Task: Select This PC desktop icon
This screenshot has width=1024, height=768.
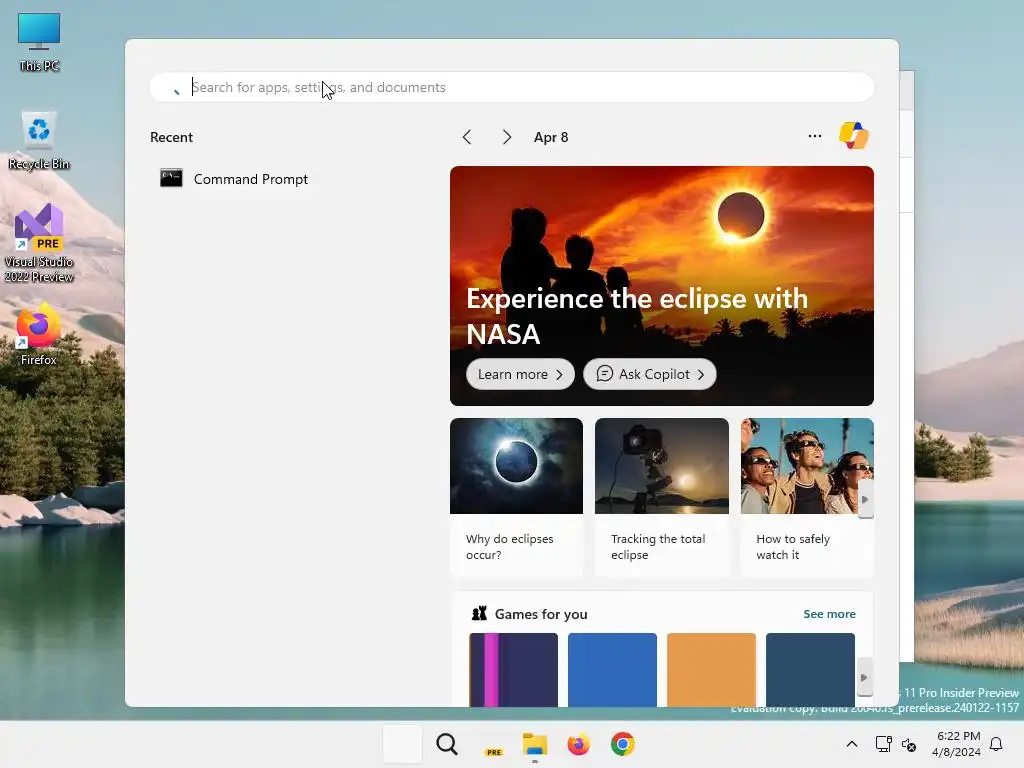Action: pyautogui.click(x=39, y=42)
